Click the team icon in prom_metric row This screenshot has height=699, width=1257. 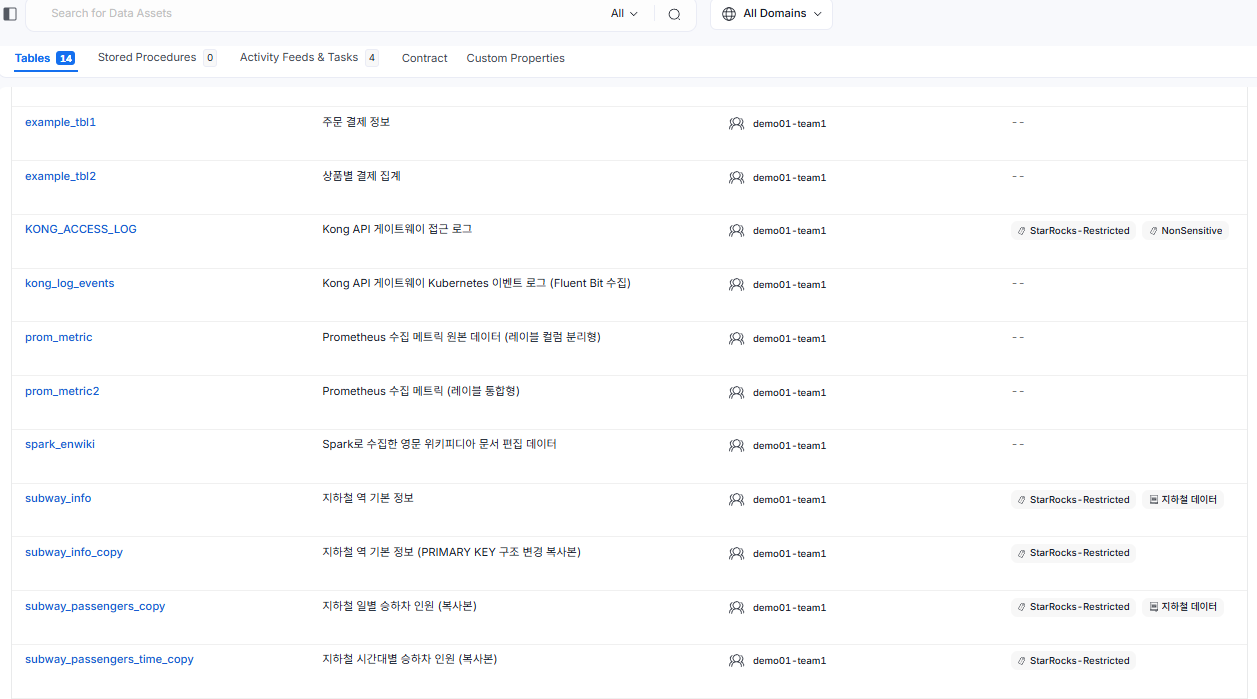736,339
